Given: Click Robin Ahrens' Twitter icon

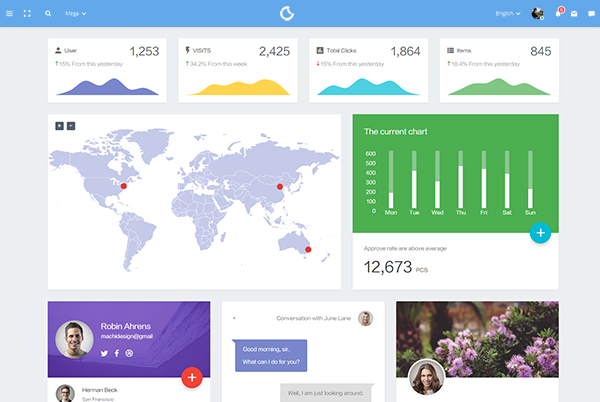Looking at the screenshot, I should (104, 353).
